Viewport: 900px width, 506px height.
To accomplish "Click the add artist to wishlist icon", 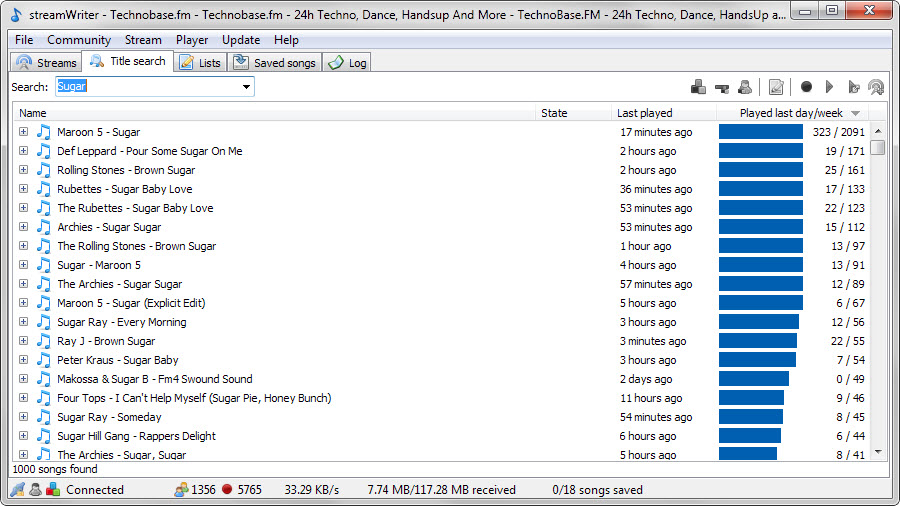I will (745, 87).
